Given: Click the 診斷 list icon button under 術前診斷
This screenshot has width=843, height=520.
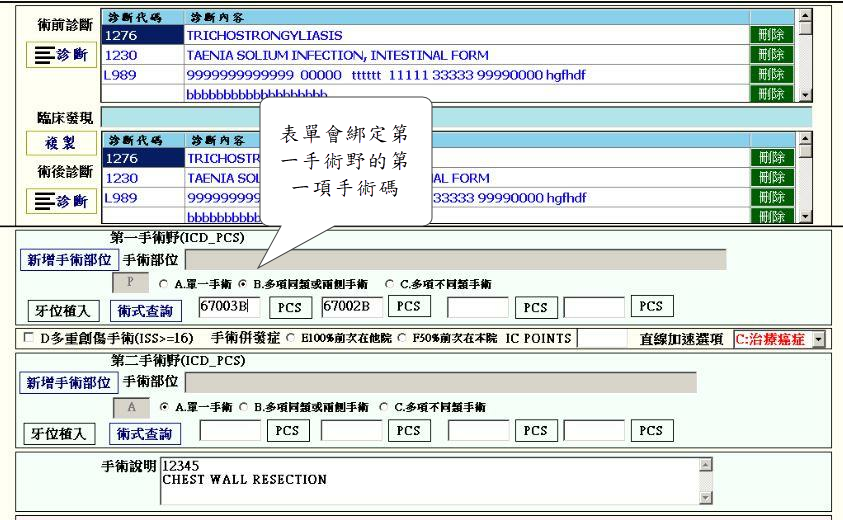Looking at the screenshot, I should pos(61,57).
